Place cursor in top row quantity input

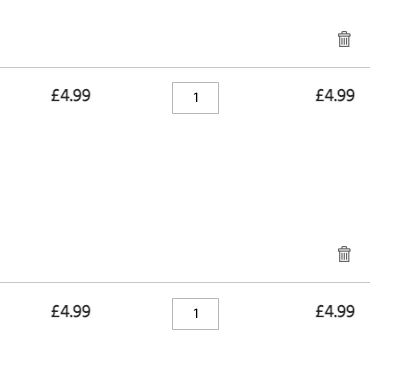(x=195, y=98)
